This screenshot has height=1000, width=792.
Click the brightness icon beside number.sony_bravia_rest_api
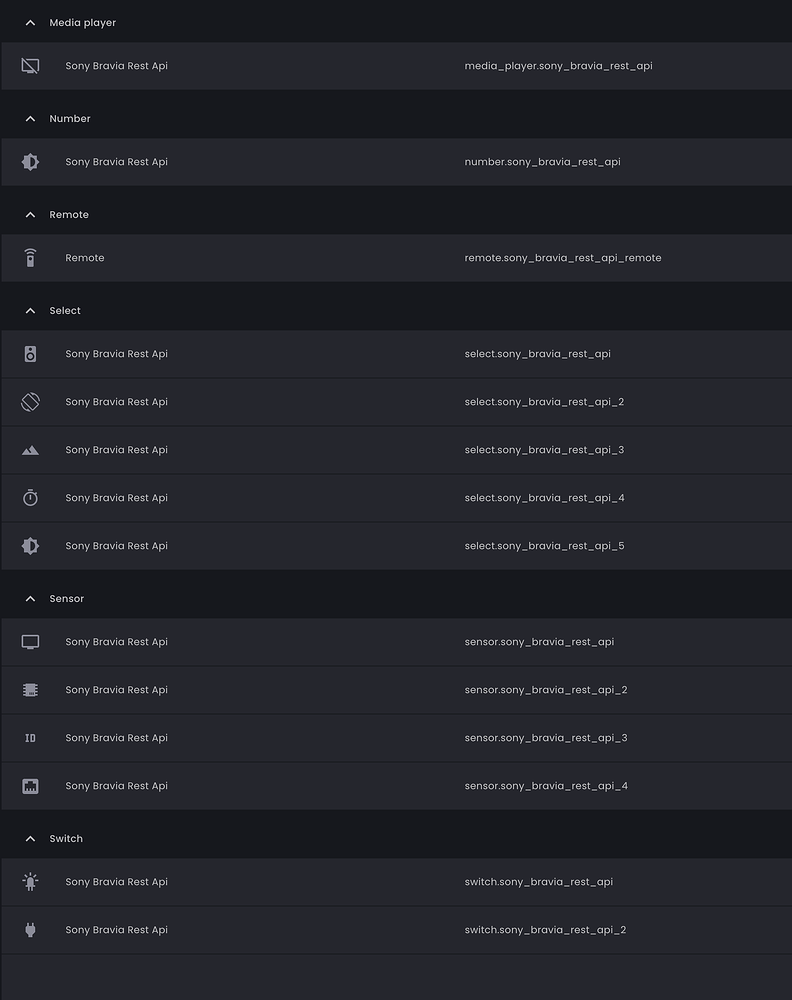click(x=30, y=162)
